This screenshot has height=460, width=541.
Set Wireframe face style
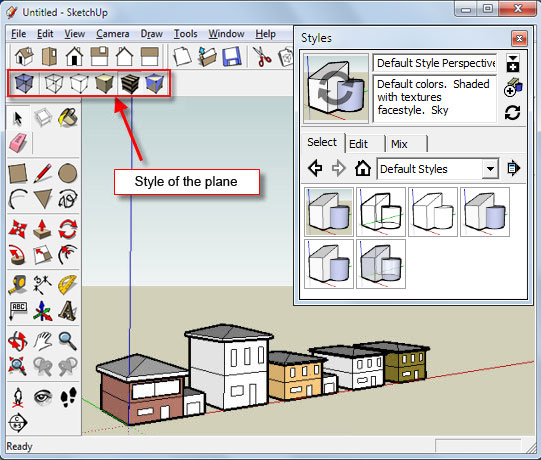54,84
